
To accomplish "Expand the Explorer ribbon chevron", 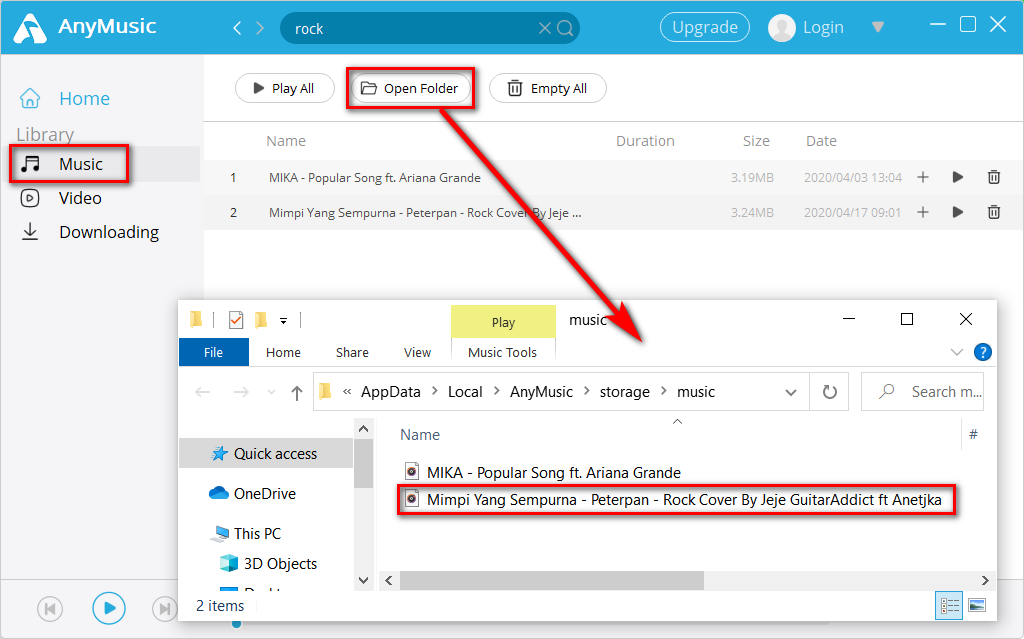I will pyautogui.click(x=957, y=352).
